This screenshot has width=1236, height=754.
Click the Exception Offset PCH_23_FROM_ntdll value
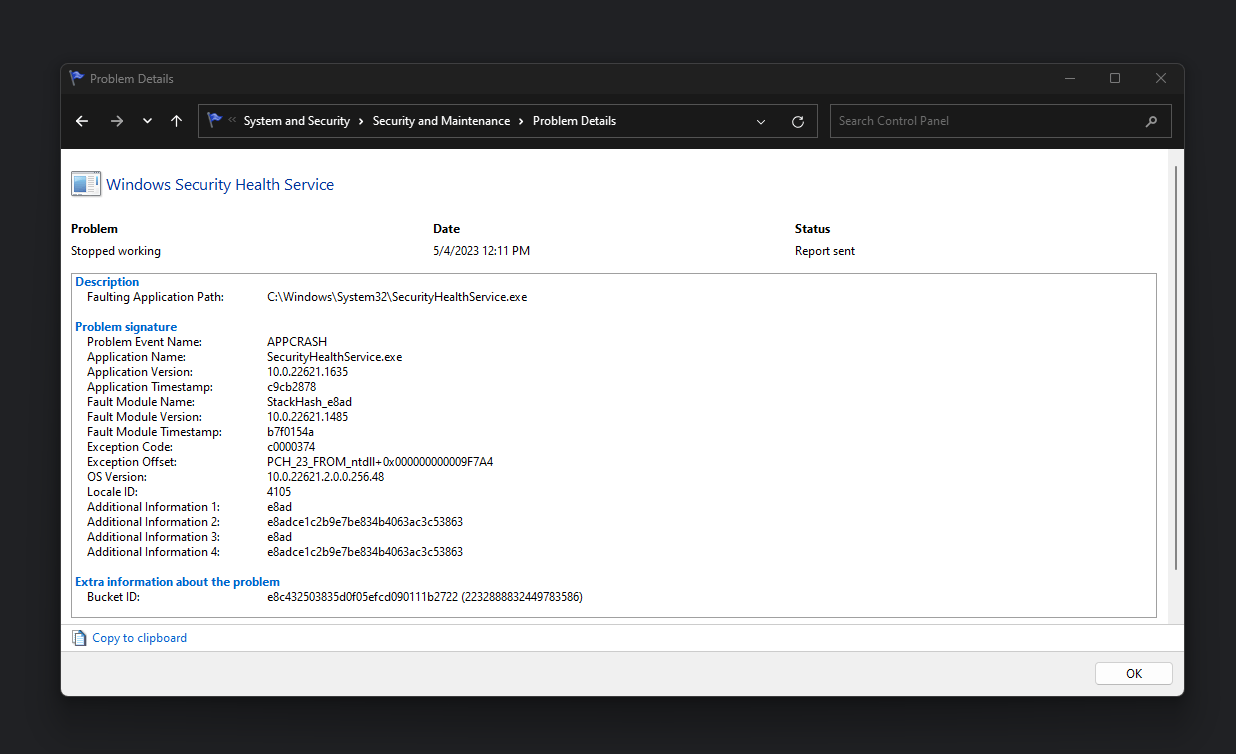pyautogui.click(x=380, y=462)
